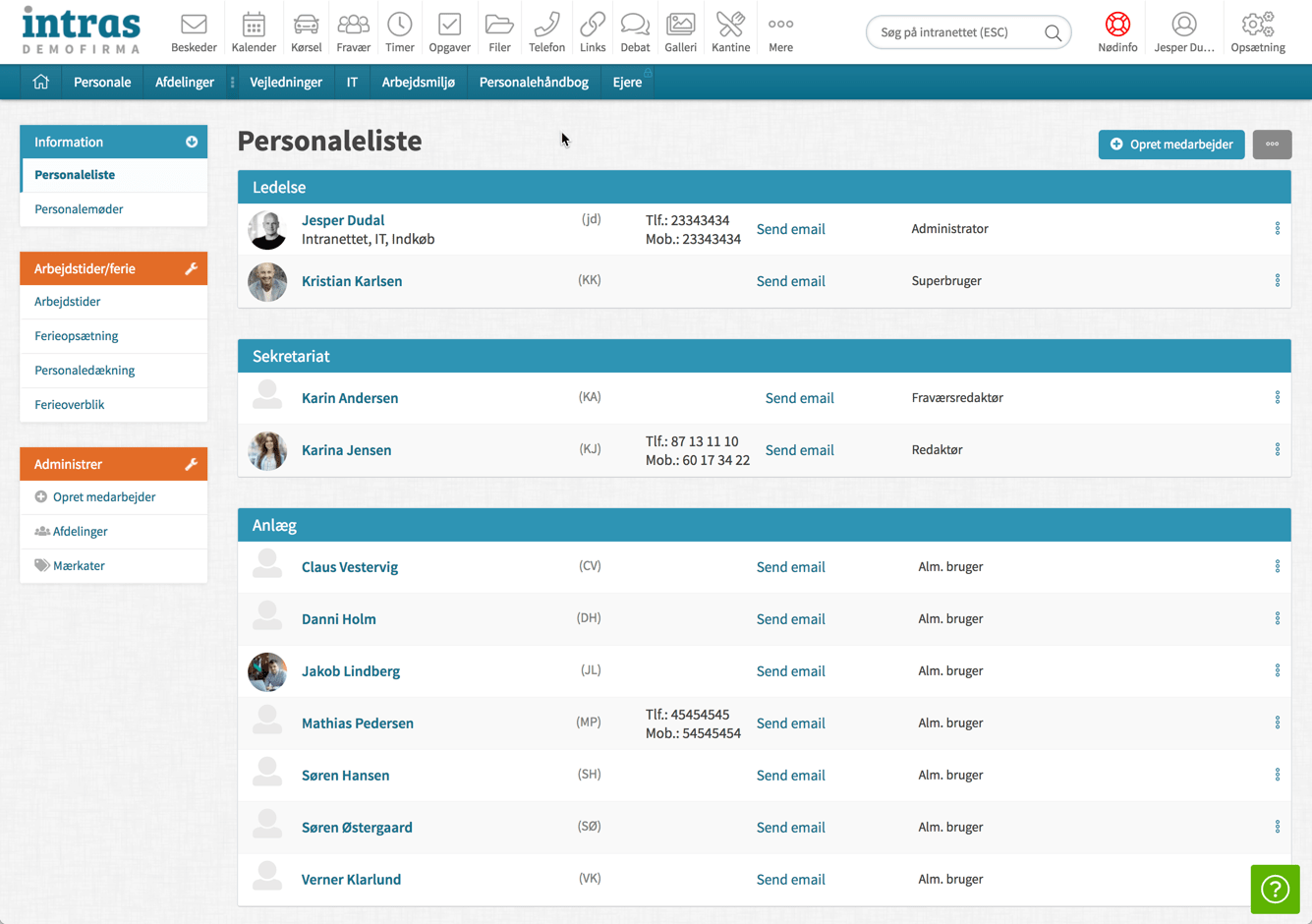Open Ferieoverblik in the sidebar
Viewport: 1312px width, 924px height.
[x=70, y=405]
